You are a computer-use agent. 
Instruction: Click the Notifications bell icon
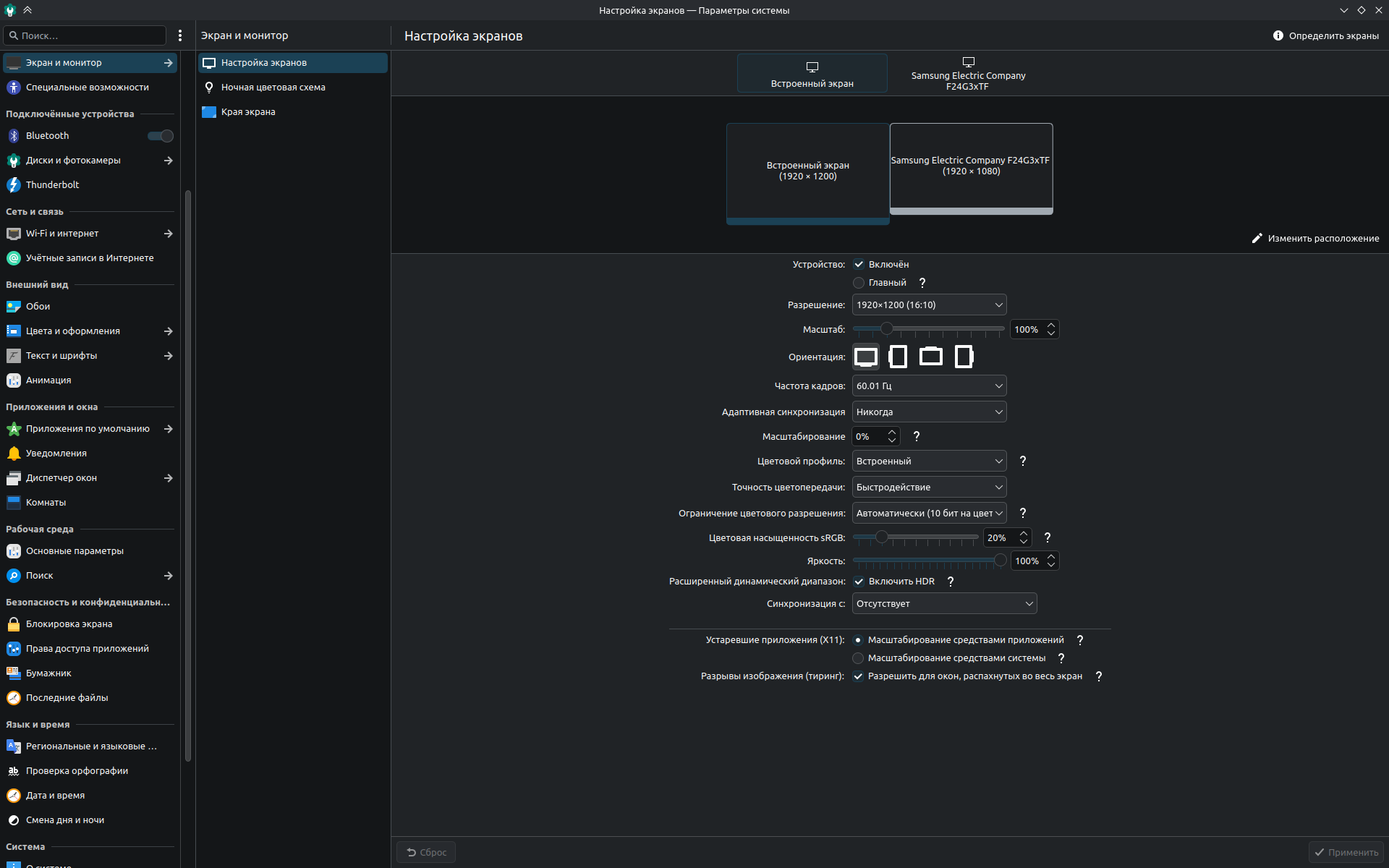pos(14,454)
